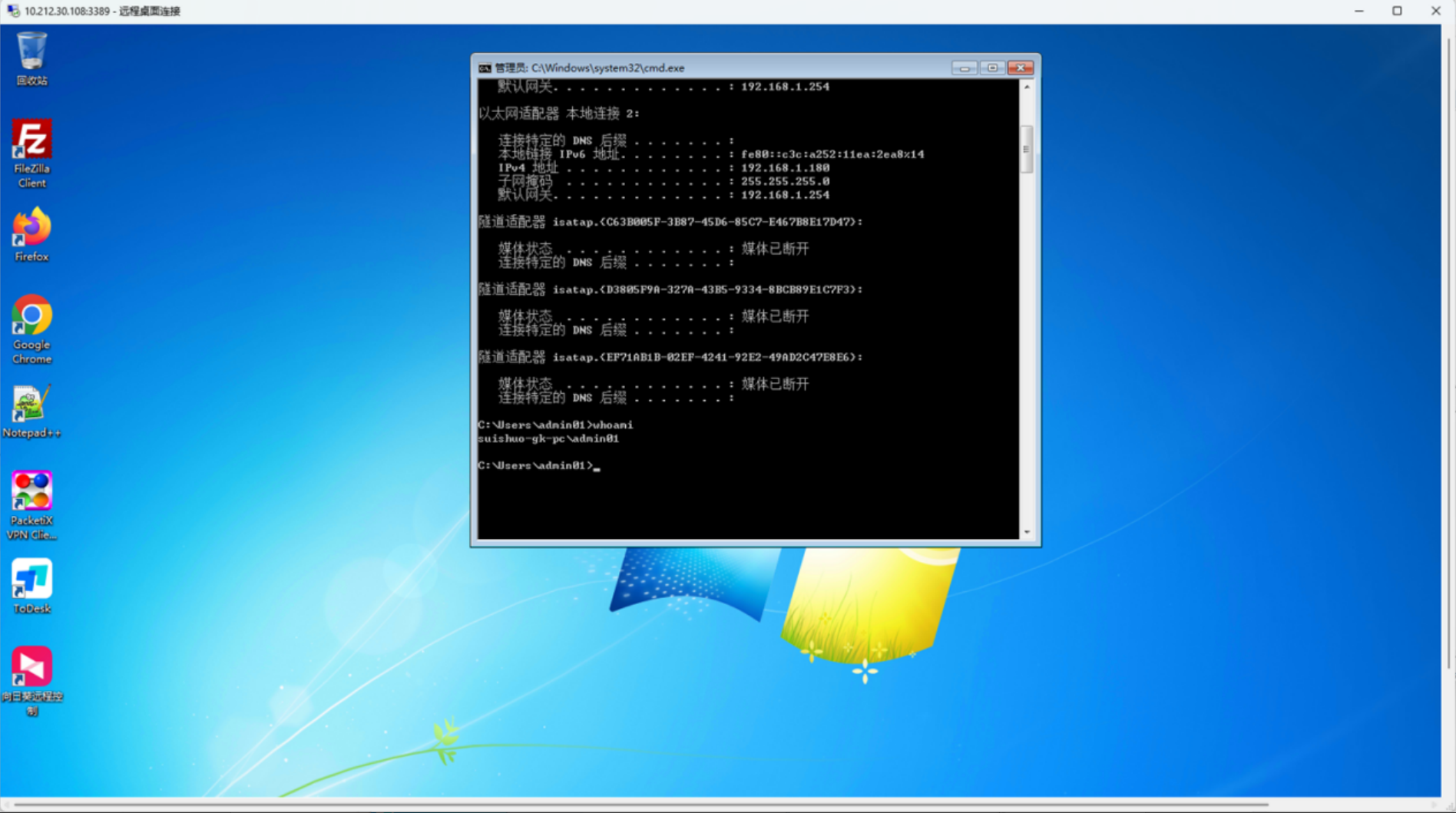Click the cmd vertical scrollbar thumb

[x=1026, y=149]
